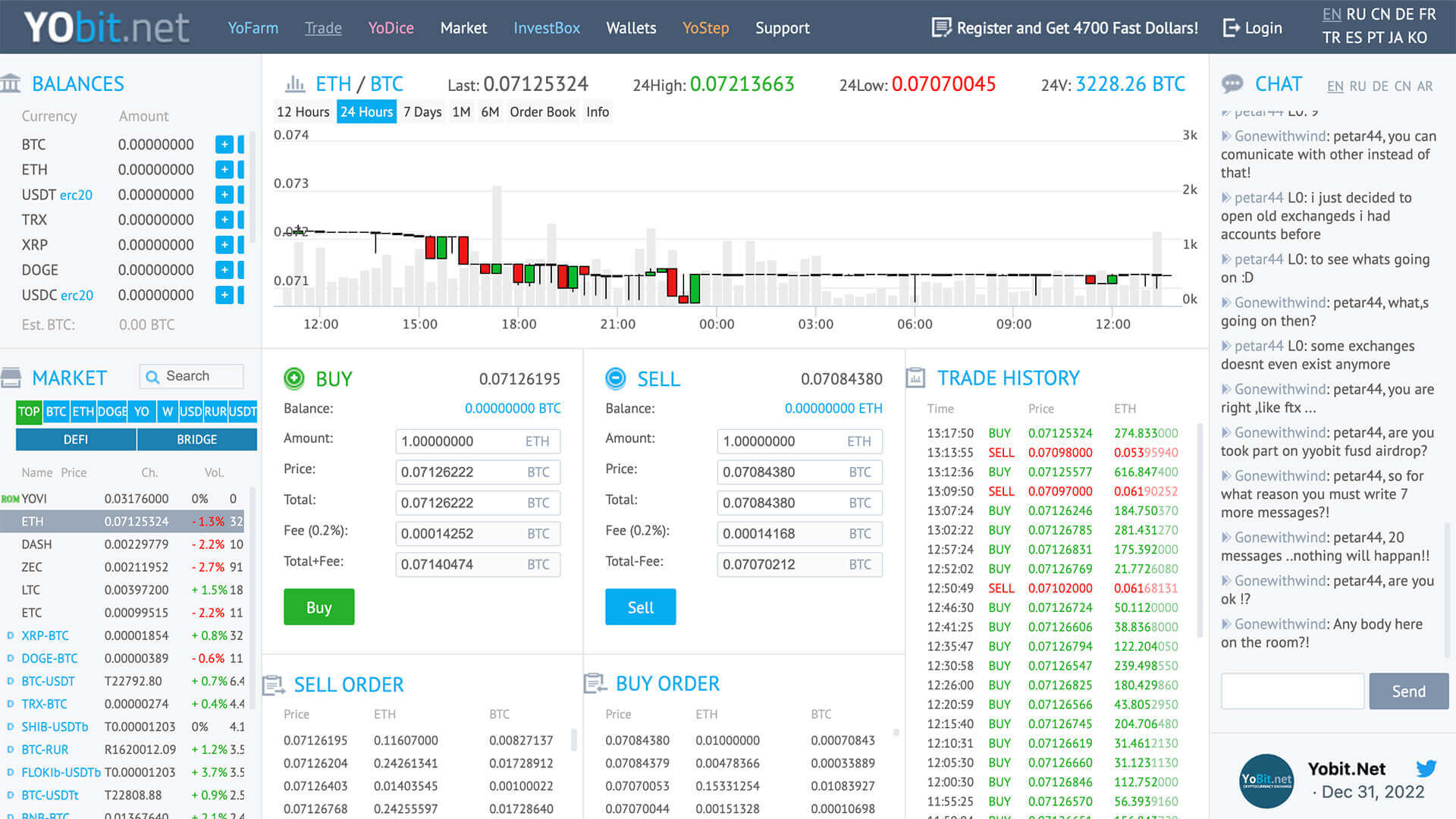Click the Market panel monitor icon

click(10, 376)
